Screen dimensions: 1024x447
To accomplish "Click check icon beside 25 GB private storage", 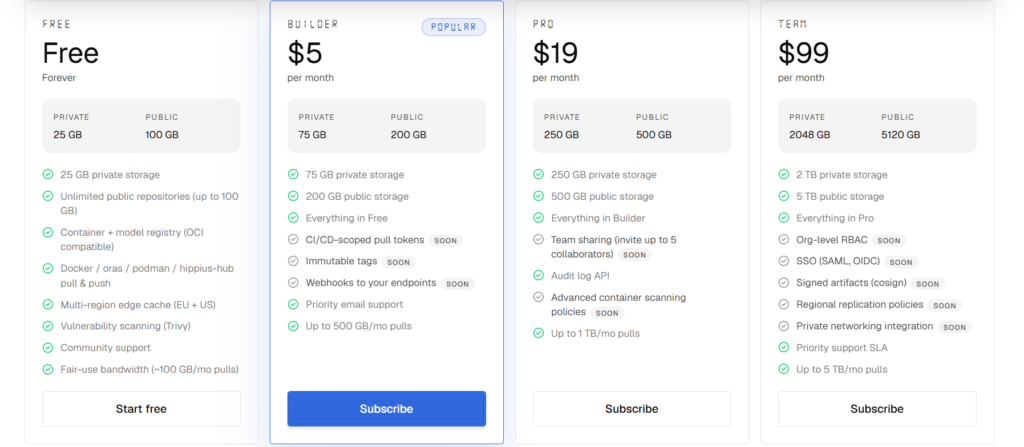I will coord(48,174).
